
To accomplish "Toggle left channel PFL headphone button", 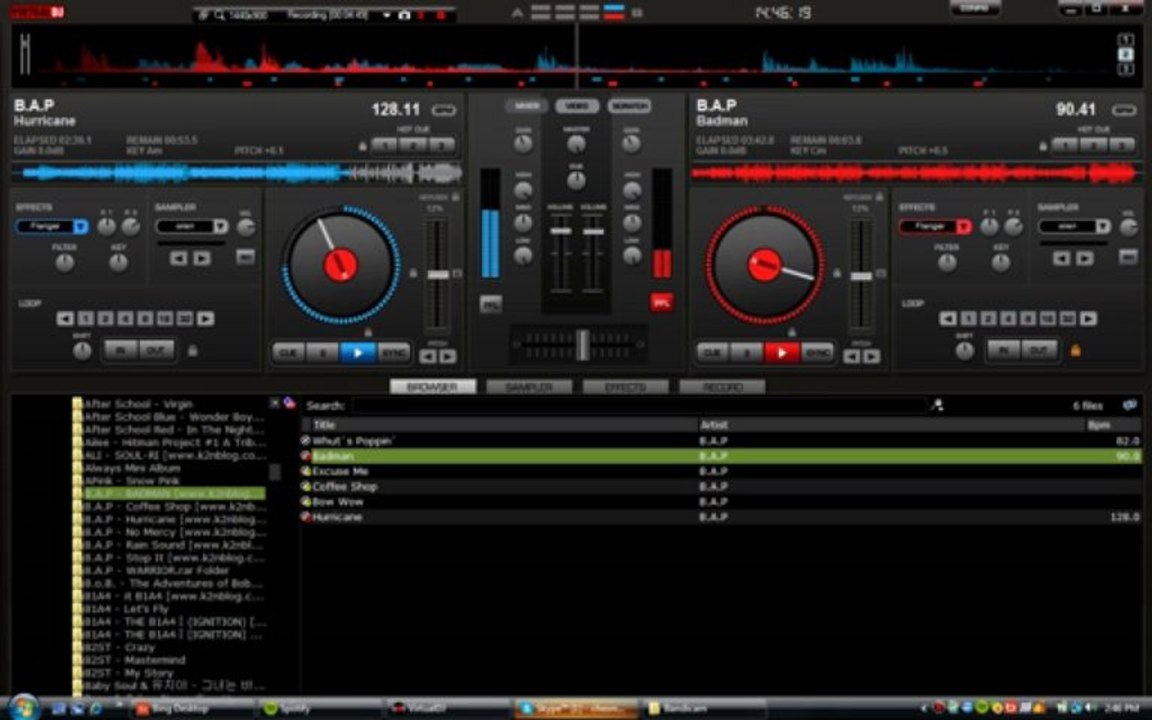I will pos(491,303).
